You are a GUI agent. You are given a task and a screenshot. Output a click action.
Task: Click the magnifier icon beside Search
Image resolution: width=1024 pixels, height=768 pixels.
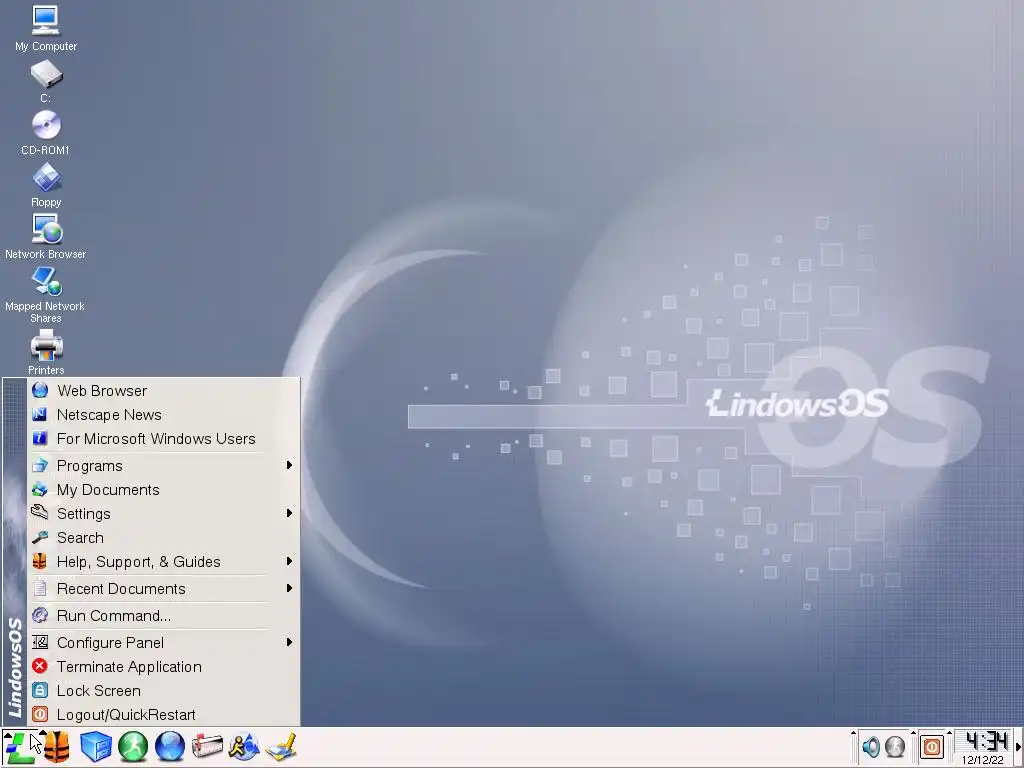[x=40, y=537]
